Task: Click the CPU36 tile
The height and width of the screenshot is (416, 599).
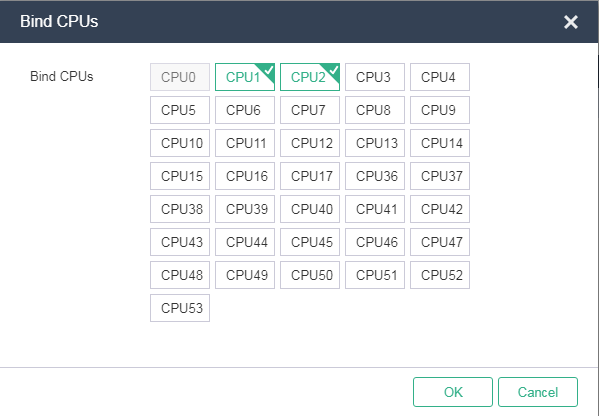Action: pos(375,176)
